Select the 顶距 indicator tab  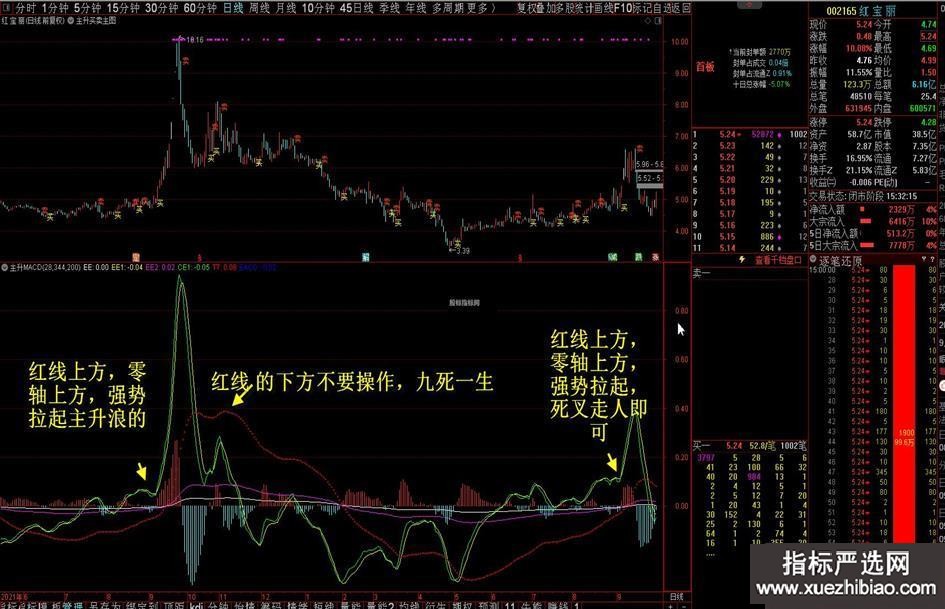pyautogui.click(x=173, y=605)
